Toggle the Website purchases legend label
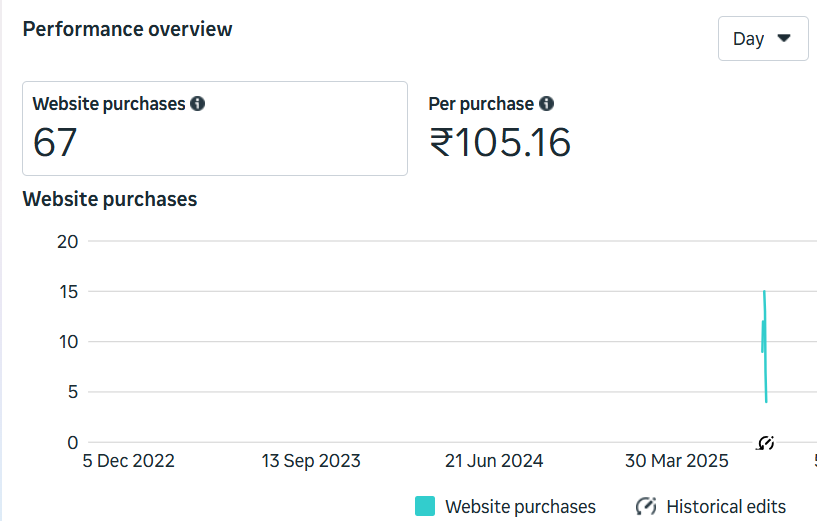 pos(520,507)
